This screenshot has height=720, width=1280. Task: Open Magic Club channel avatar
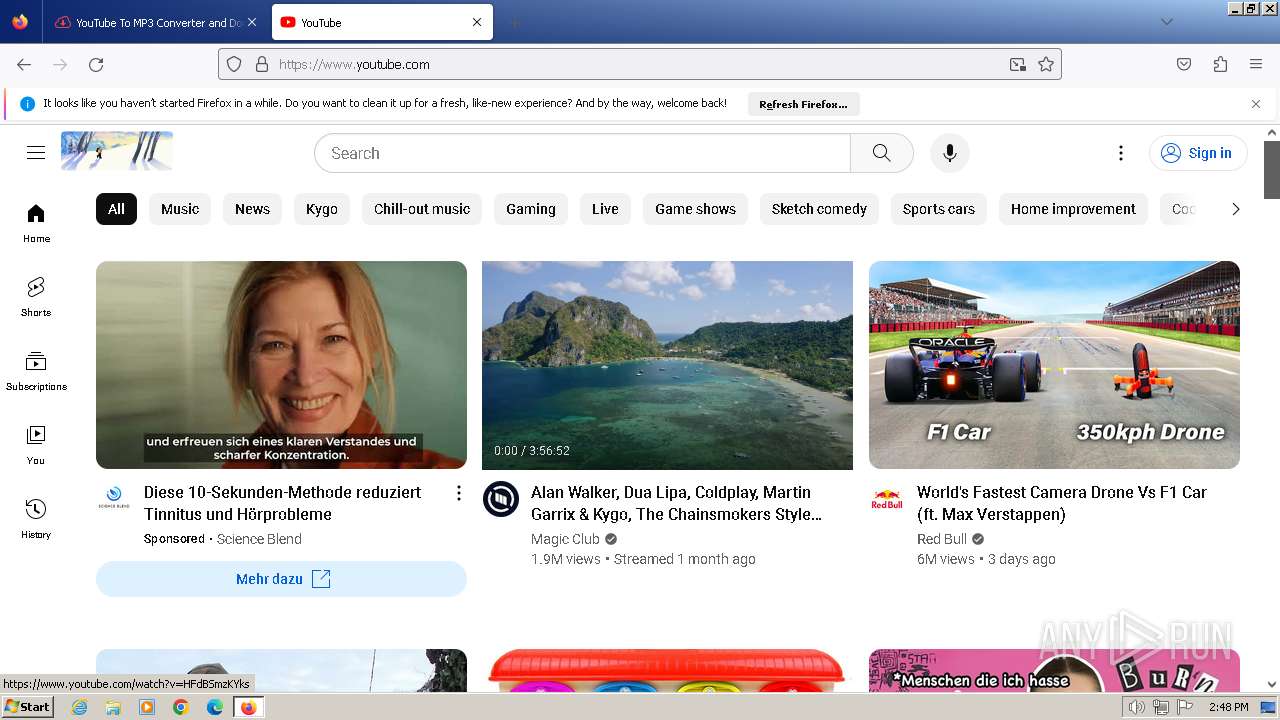pyautogui.click(x=501, y=499)
